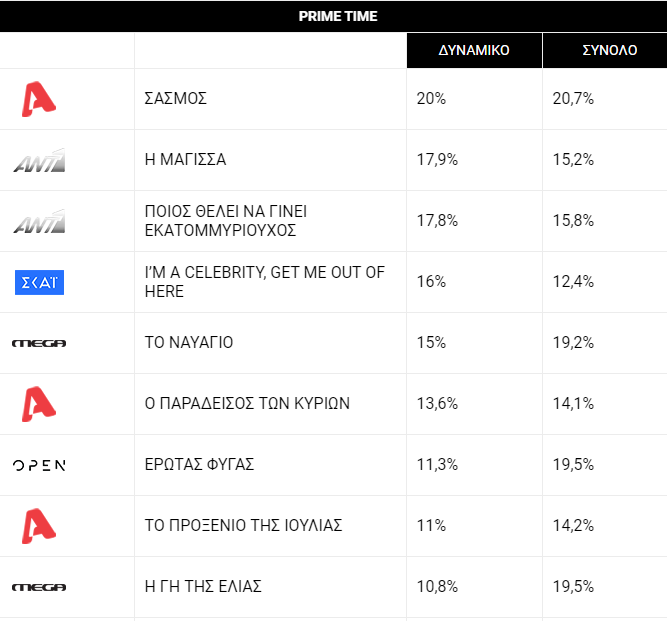Click the Alpha logo beside Ο ΠΑΡΑΔΕΙΣΟΣ ΤΩΝ ΚΥΡΙΩΝ
667x621 pixels.
39,404
